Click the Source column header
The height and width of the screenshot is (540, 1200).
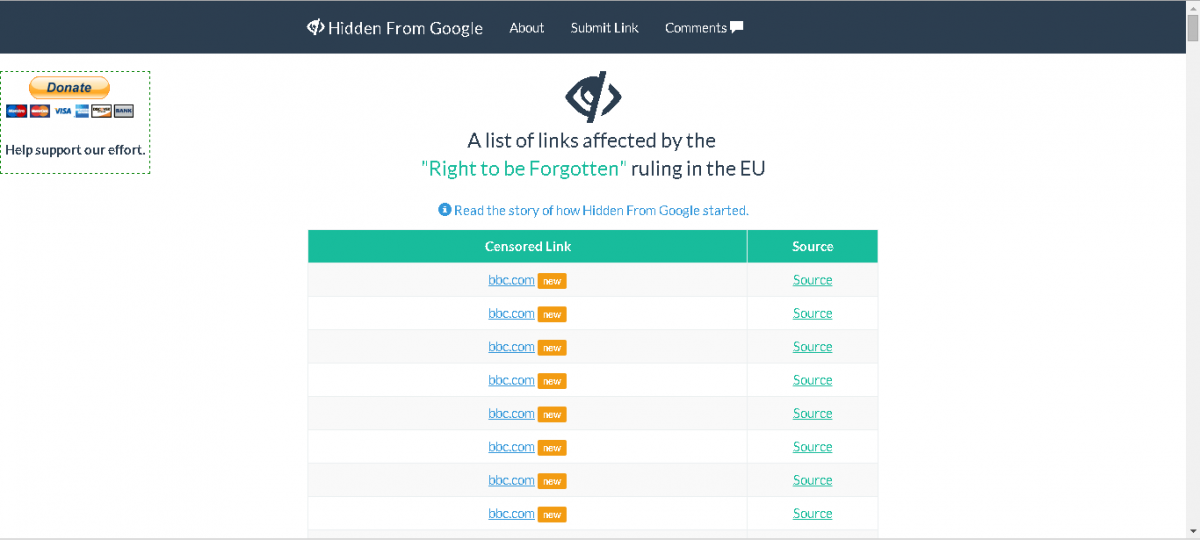pos(812,246)
